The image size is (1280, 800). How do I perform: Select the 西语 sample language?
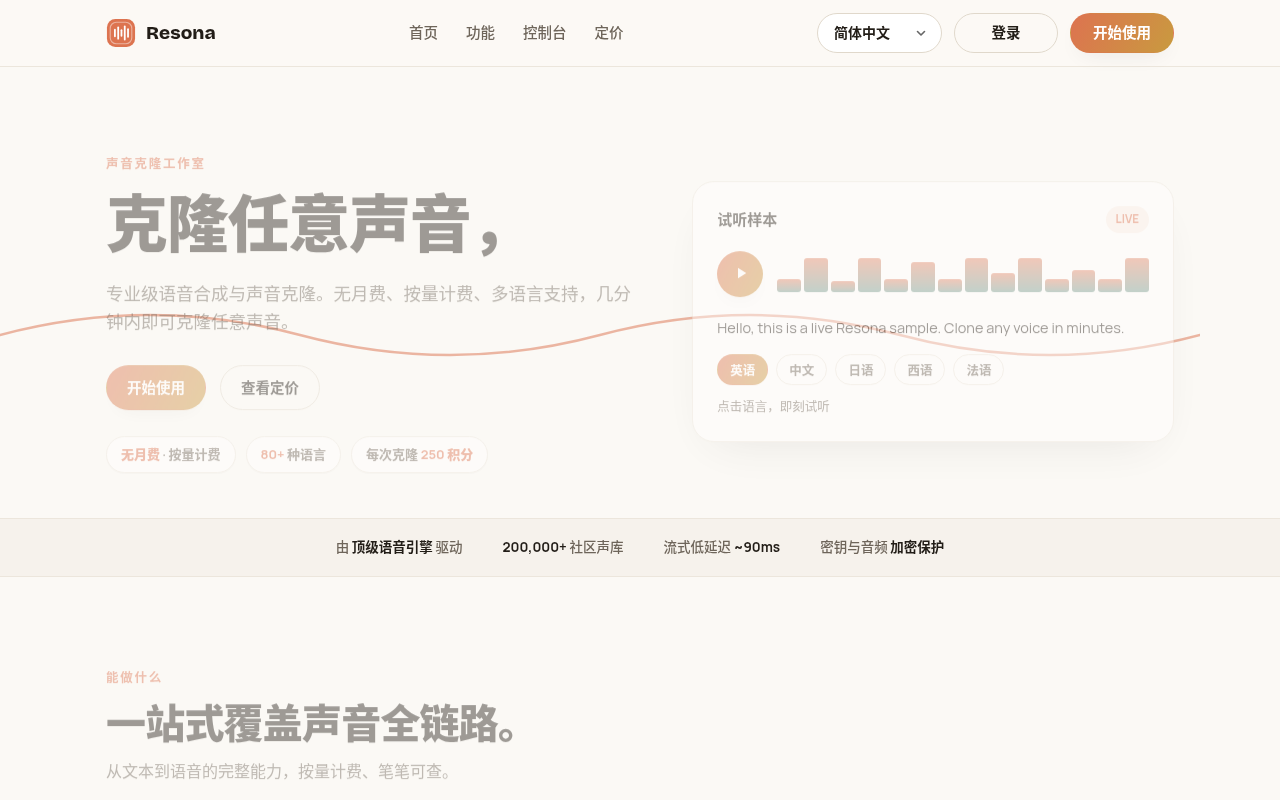(x=919, y=370)
